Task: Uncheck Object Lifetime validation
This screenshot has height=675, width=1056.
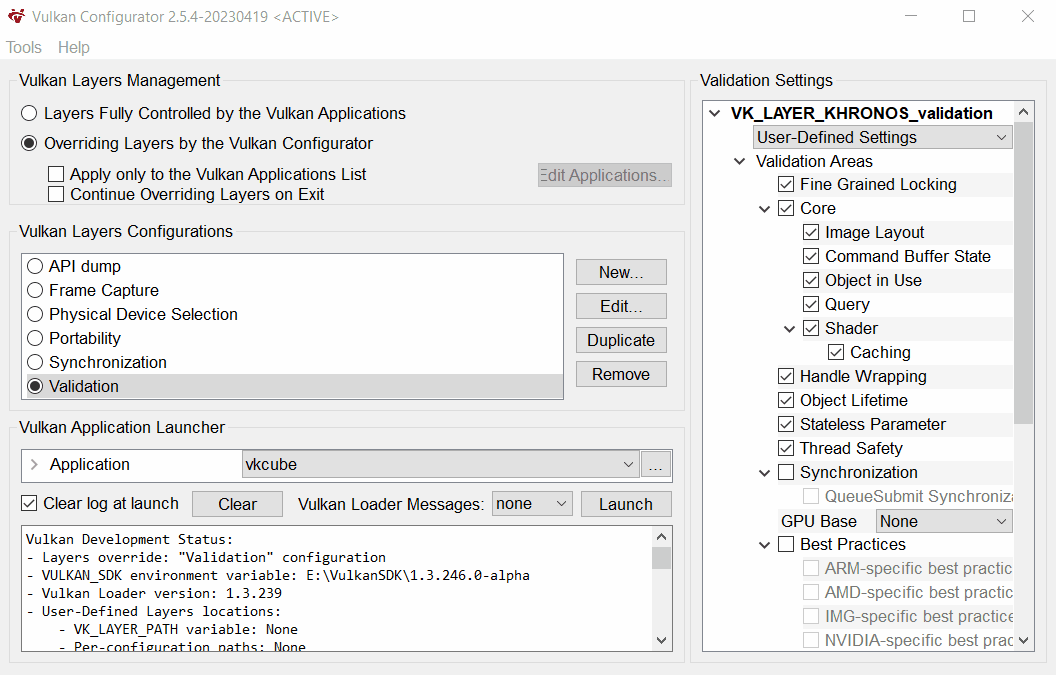Action: (x=786, y=400)
